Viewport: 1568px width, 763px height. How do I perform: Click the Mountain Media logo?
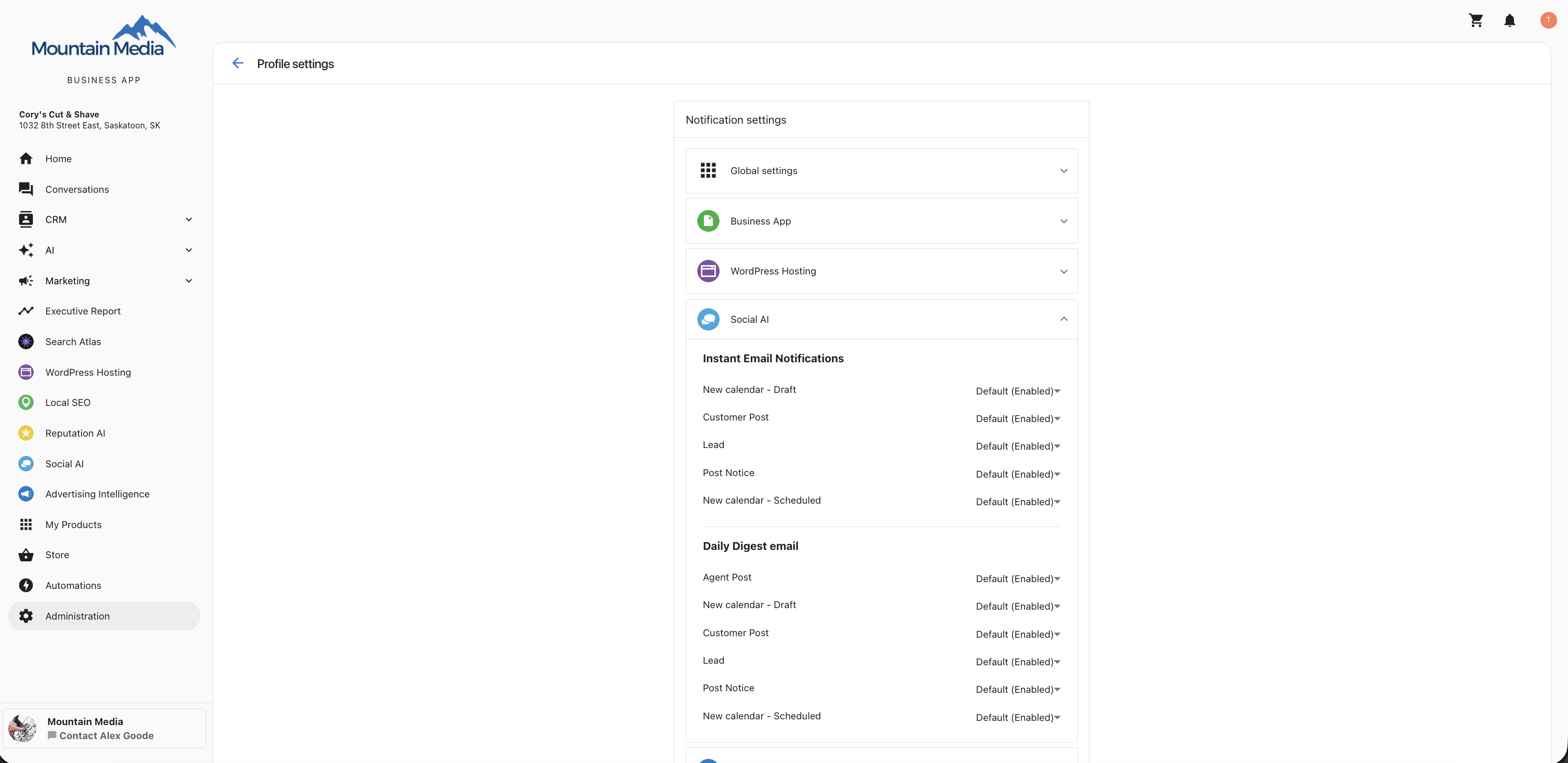pos(104,36)
